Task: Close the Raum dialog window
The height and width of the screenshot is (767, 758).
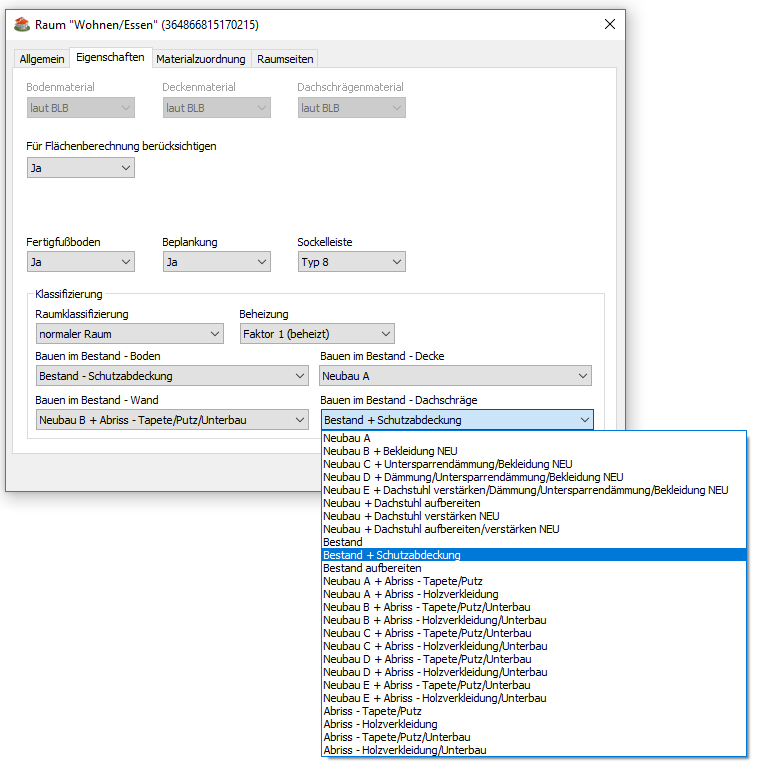Action: coord(610,24)
